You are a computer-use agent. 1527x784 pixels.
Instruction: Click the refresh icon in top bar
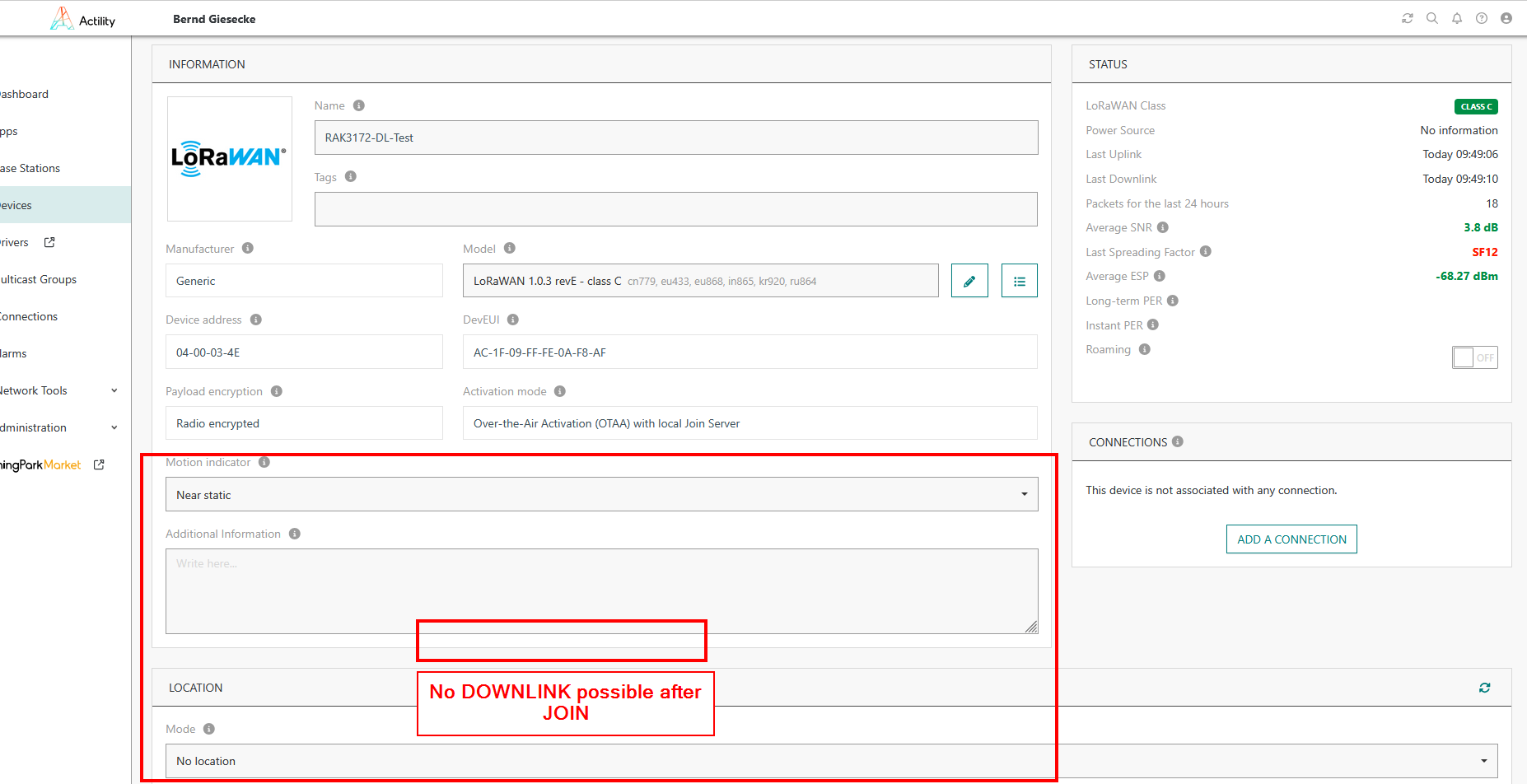click(1408, 18)
